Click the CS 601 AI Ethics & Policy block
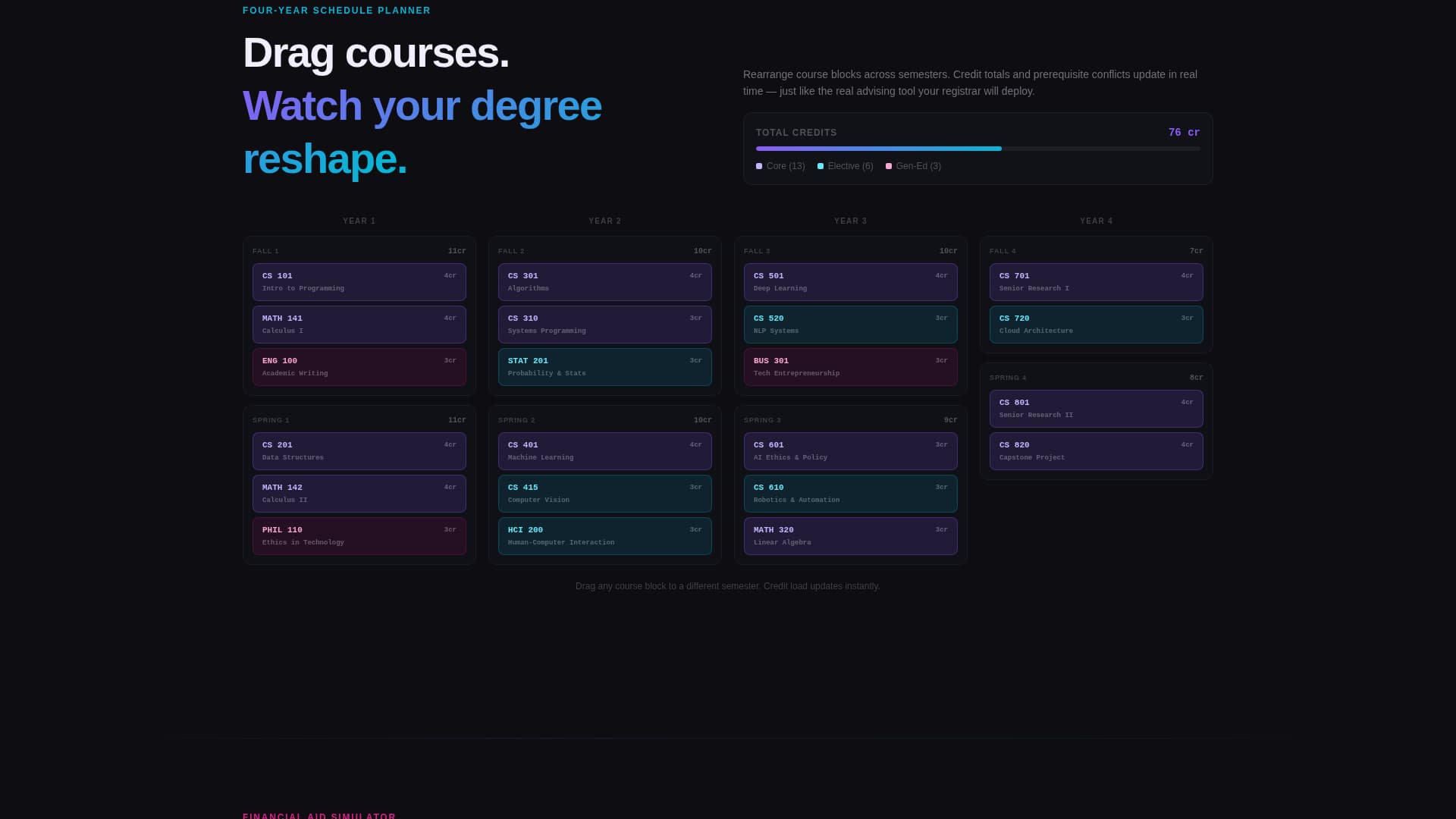Screen dimensions: 1456x819 850,451
